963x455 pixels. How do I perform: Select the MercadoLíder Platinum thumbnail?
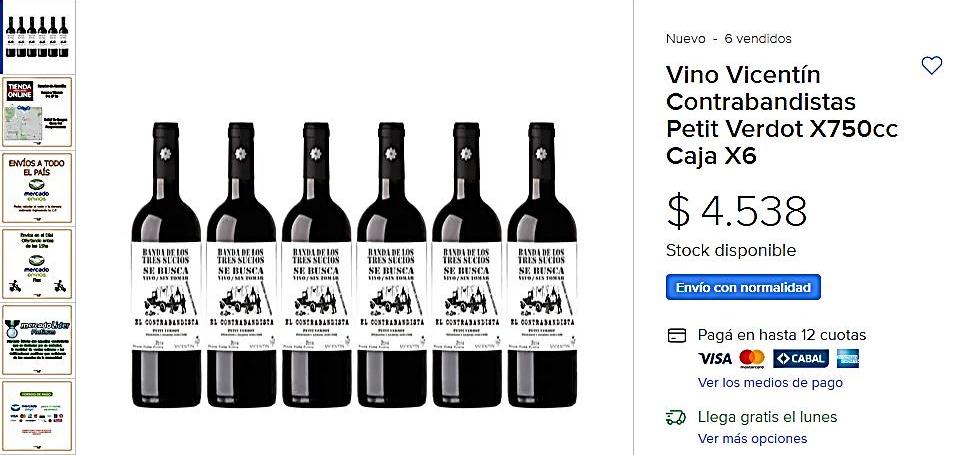coord(38,340)
